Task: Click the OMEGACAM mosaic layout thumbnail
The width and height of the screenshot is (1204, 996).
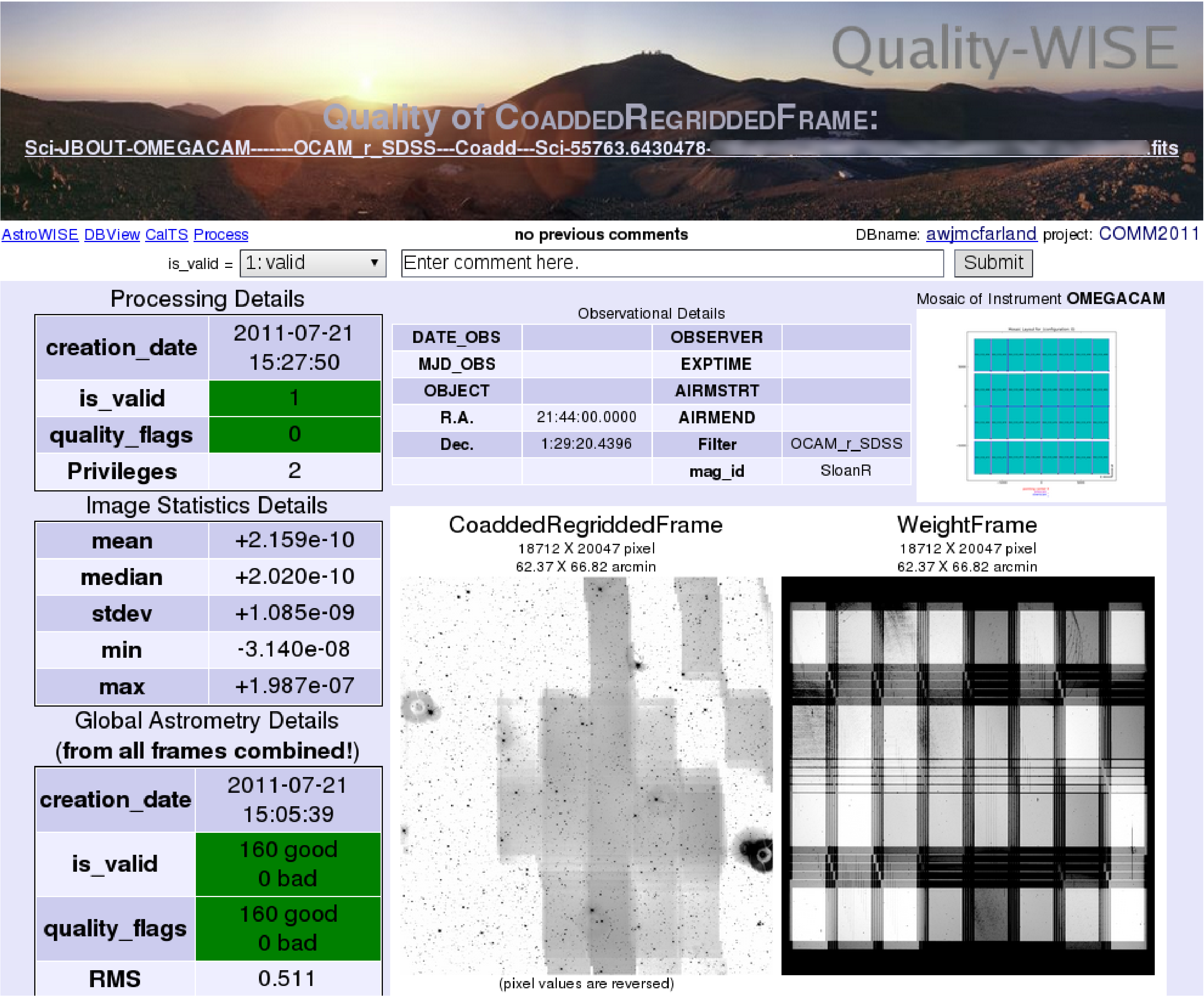Action: (1040, 406)
